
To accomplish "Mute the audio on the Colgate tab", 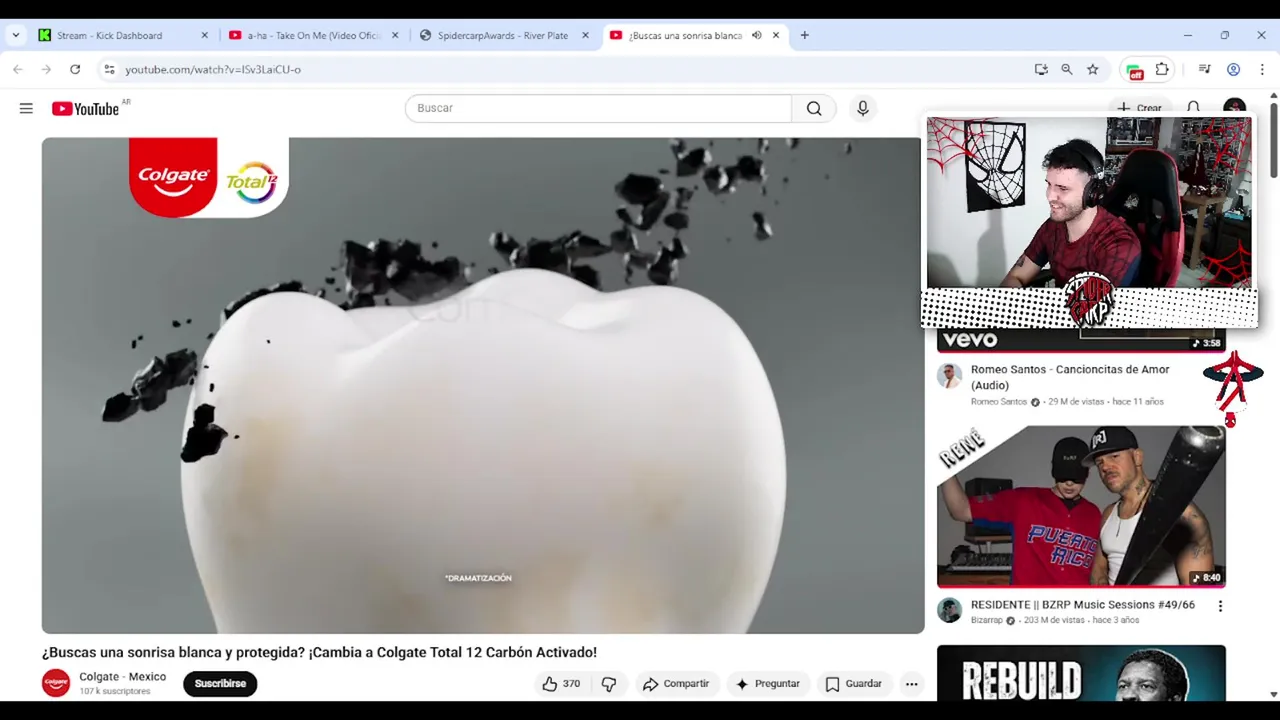I will click(757, 35).
